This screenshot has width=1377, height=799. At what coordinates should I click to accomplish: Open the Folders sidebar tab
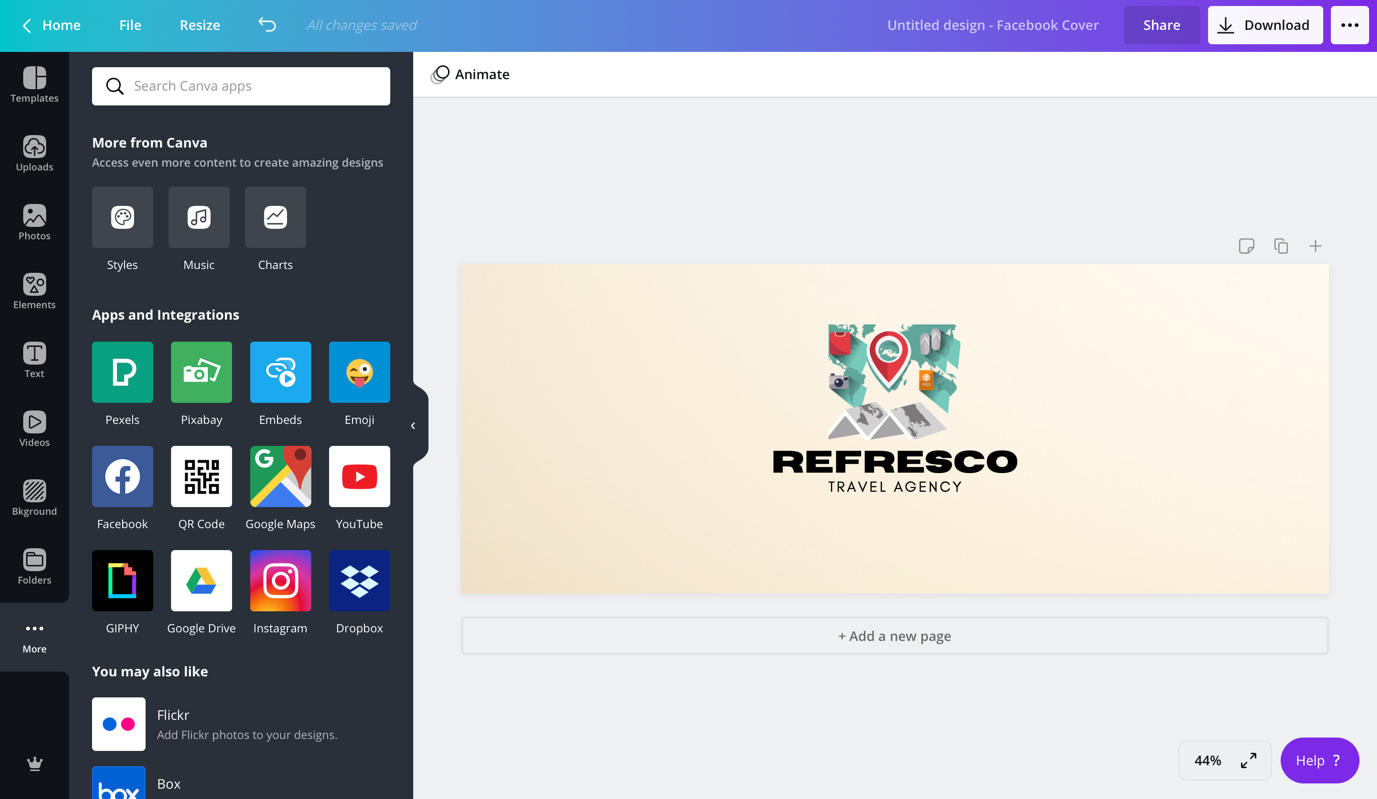click(34, 567)
